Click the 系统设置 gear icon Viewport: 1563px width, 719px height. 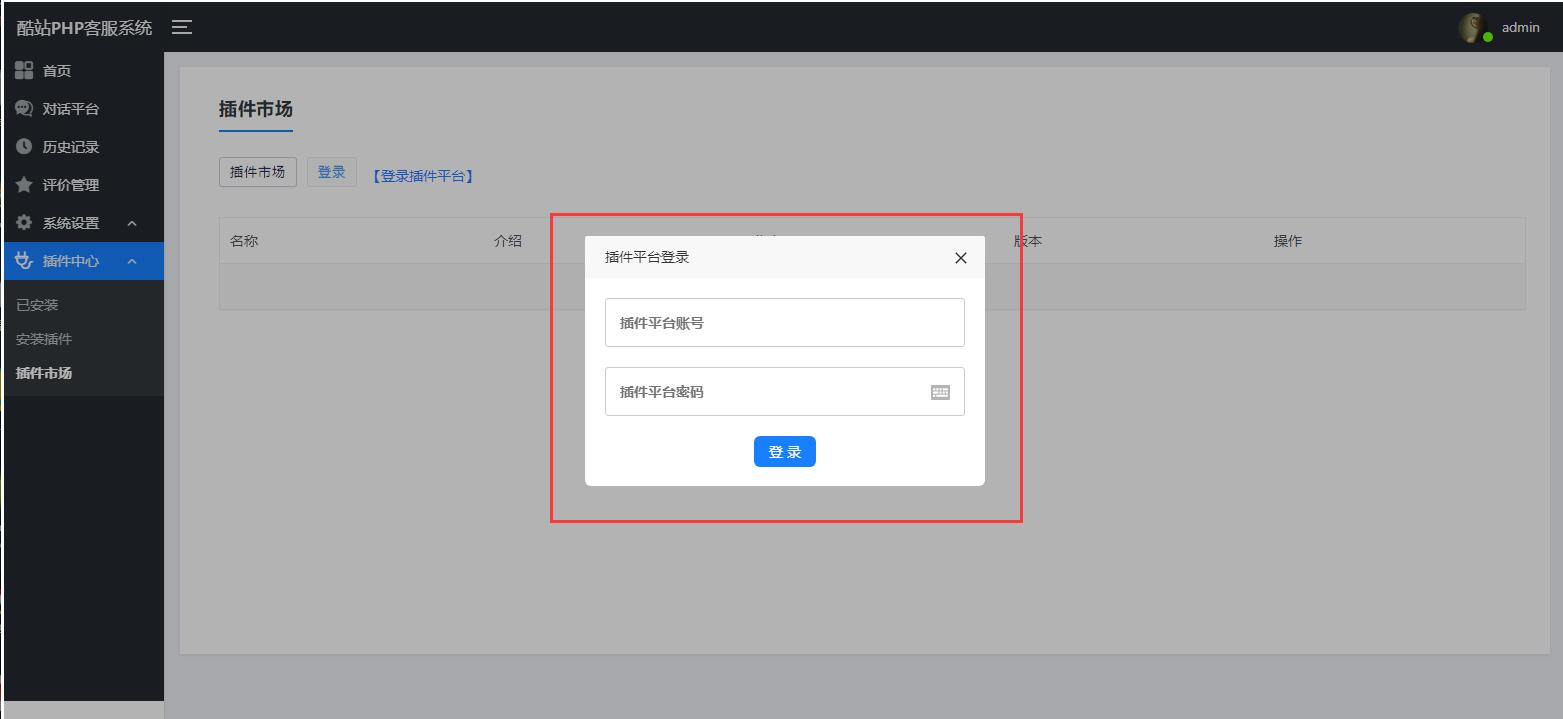(24, 223)
